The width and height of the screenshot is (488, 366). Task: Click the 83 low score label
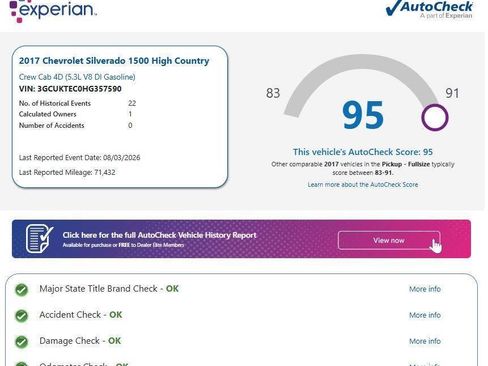click(273, 93)
